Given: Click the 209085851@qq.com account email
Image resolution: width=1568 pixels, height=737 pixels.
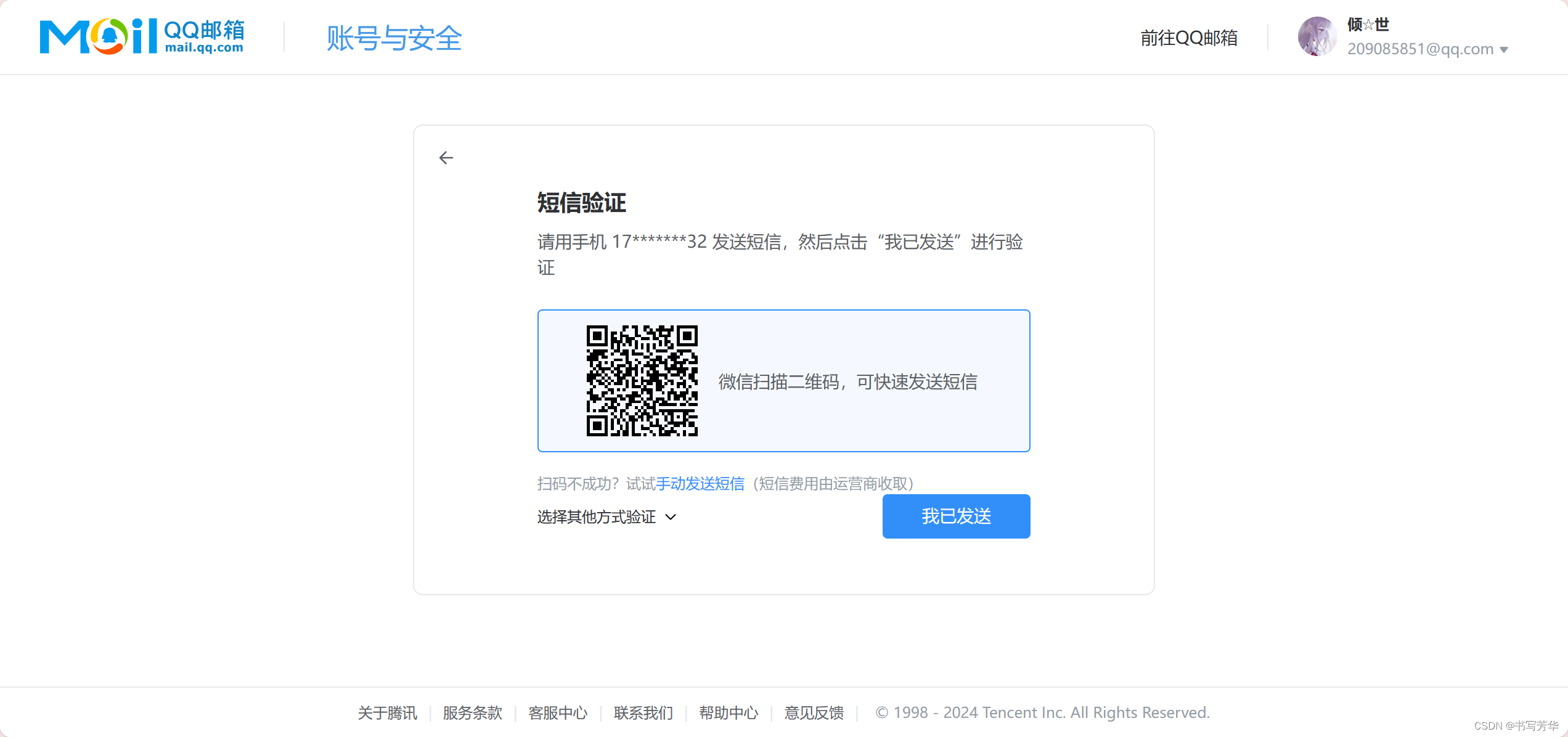Looking at the screenshot, I should click(1420, 49).
